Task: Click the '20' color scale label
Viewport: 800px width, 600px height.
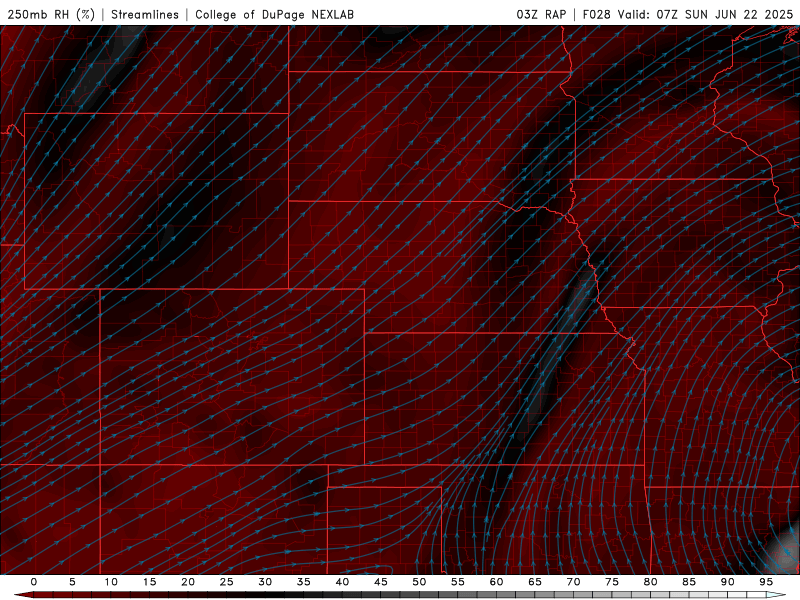Action: [188, 582]
